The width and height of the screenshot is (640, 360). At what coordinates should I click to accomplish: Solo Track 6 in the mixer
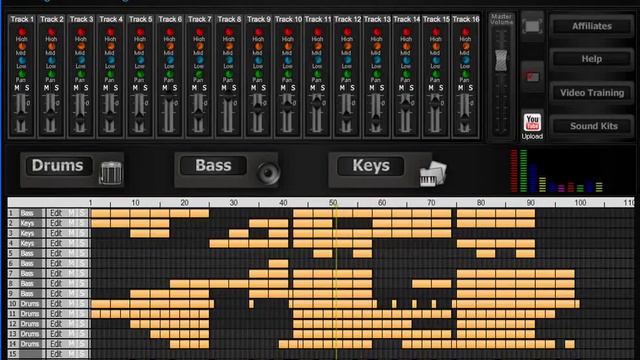pos(175,88)
